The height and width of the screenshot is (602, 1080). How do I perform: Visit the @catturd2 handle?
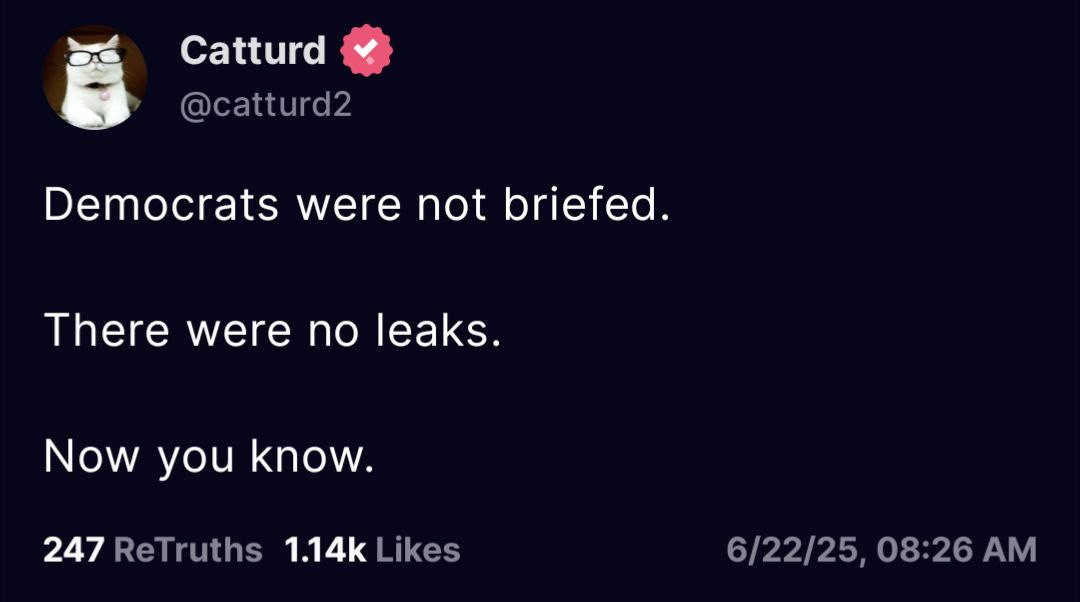click(x=265, y=104)
